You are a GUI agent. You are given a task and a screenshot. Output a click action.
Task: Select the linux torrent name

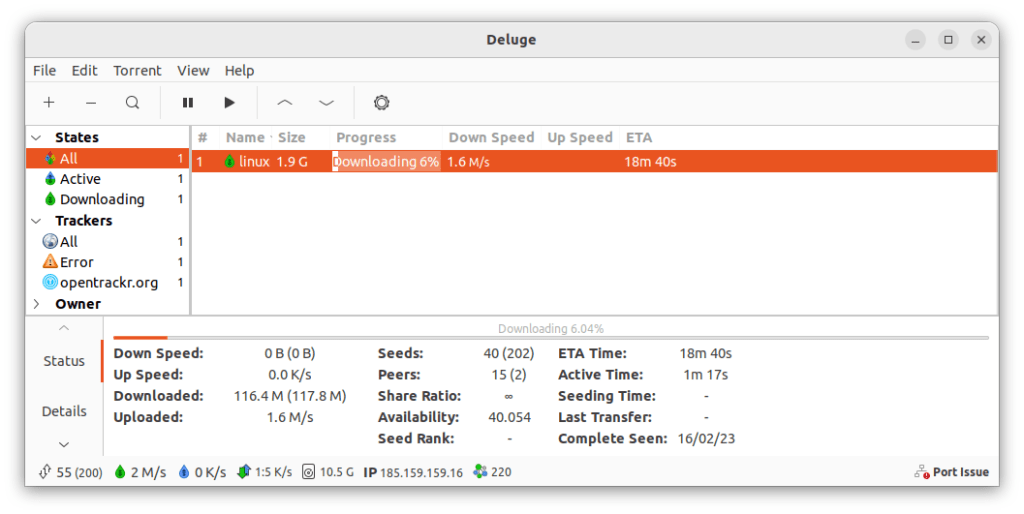254,161
